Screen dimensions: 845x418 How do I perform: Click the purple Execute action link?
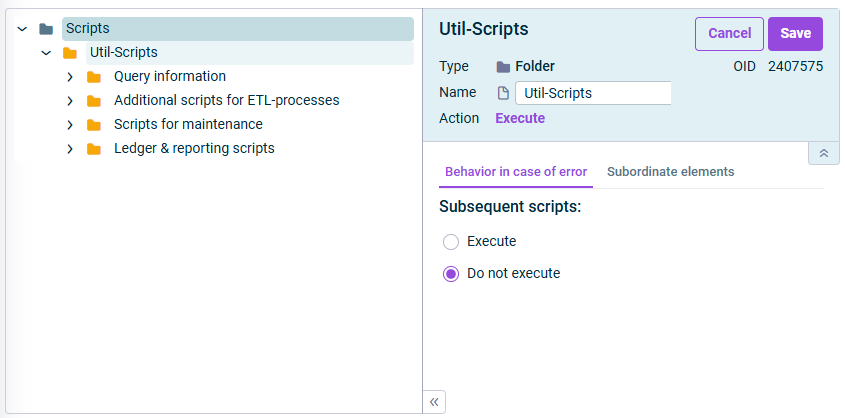coord(520,118)
